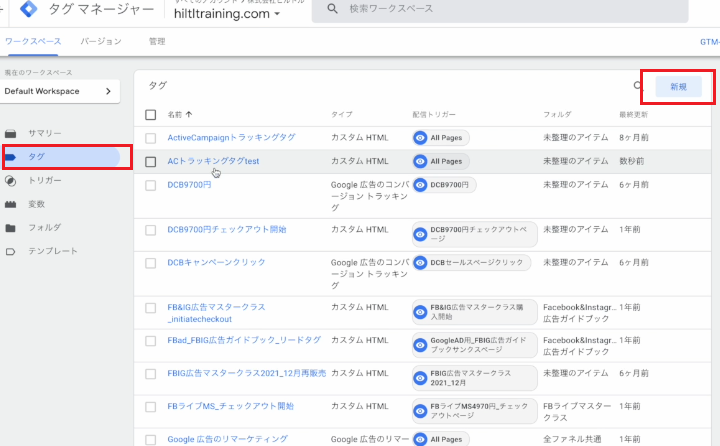Click the GoogleAD用_FBIG広告ガイドブック trigger chip
Viewport: 720px width, 446px height.
[474, 345]
